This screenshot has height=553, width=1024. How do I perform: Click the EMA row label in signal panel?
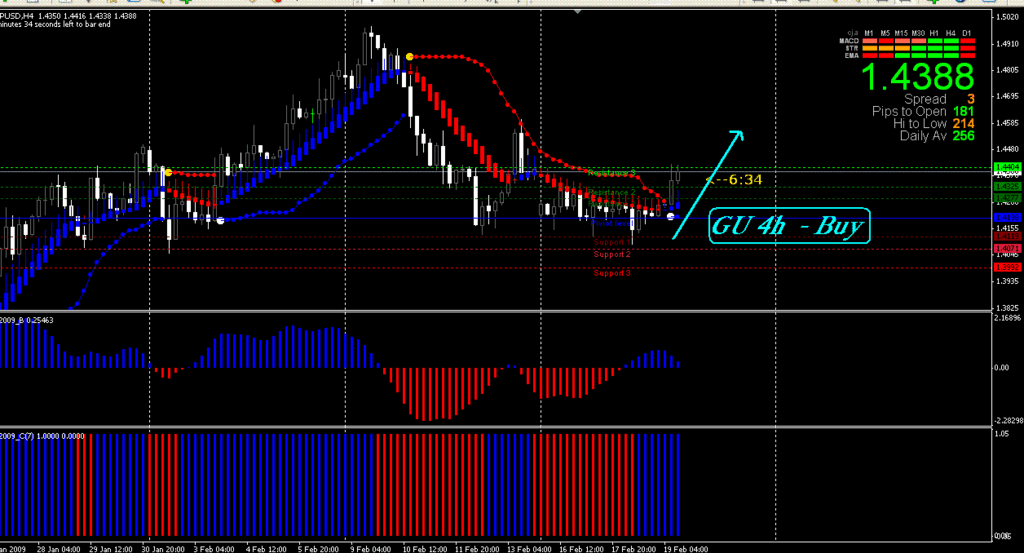click(851, 55)
